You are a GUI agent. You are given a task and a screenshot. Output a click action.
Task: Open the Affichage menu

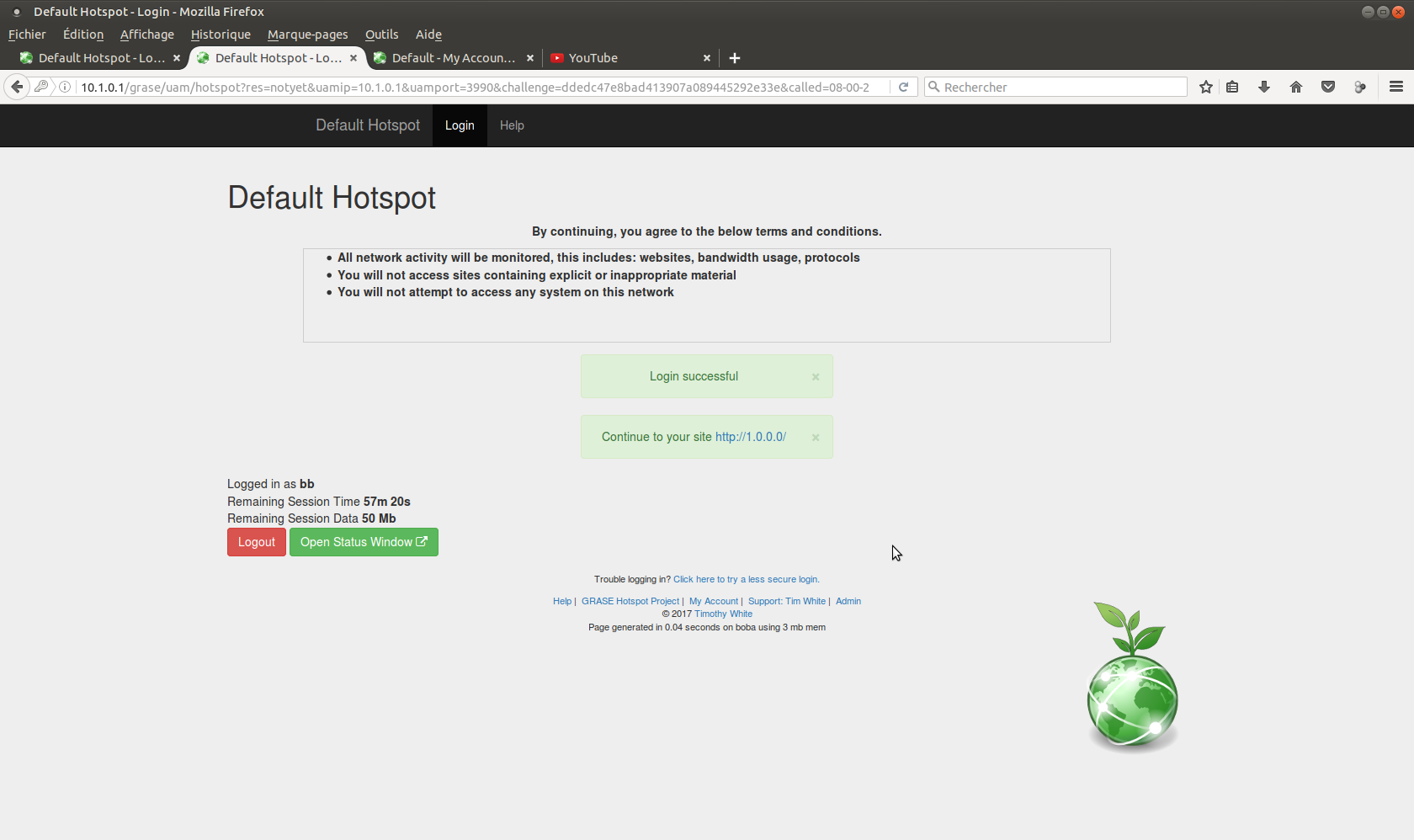tap(147, 35)
